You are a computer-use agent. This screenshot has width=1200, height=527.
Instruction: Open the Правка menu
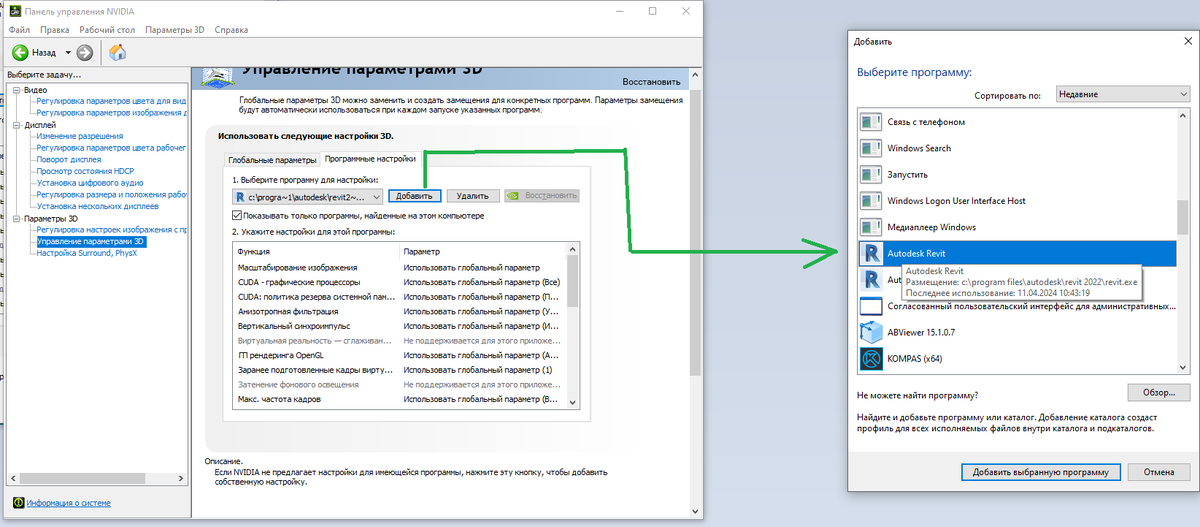click(55, 30)
